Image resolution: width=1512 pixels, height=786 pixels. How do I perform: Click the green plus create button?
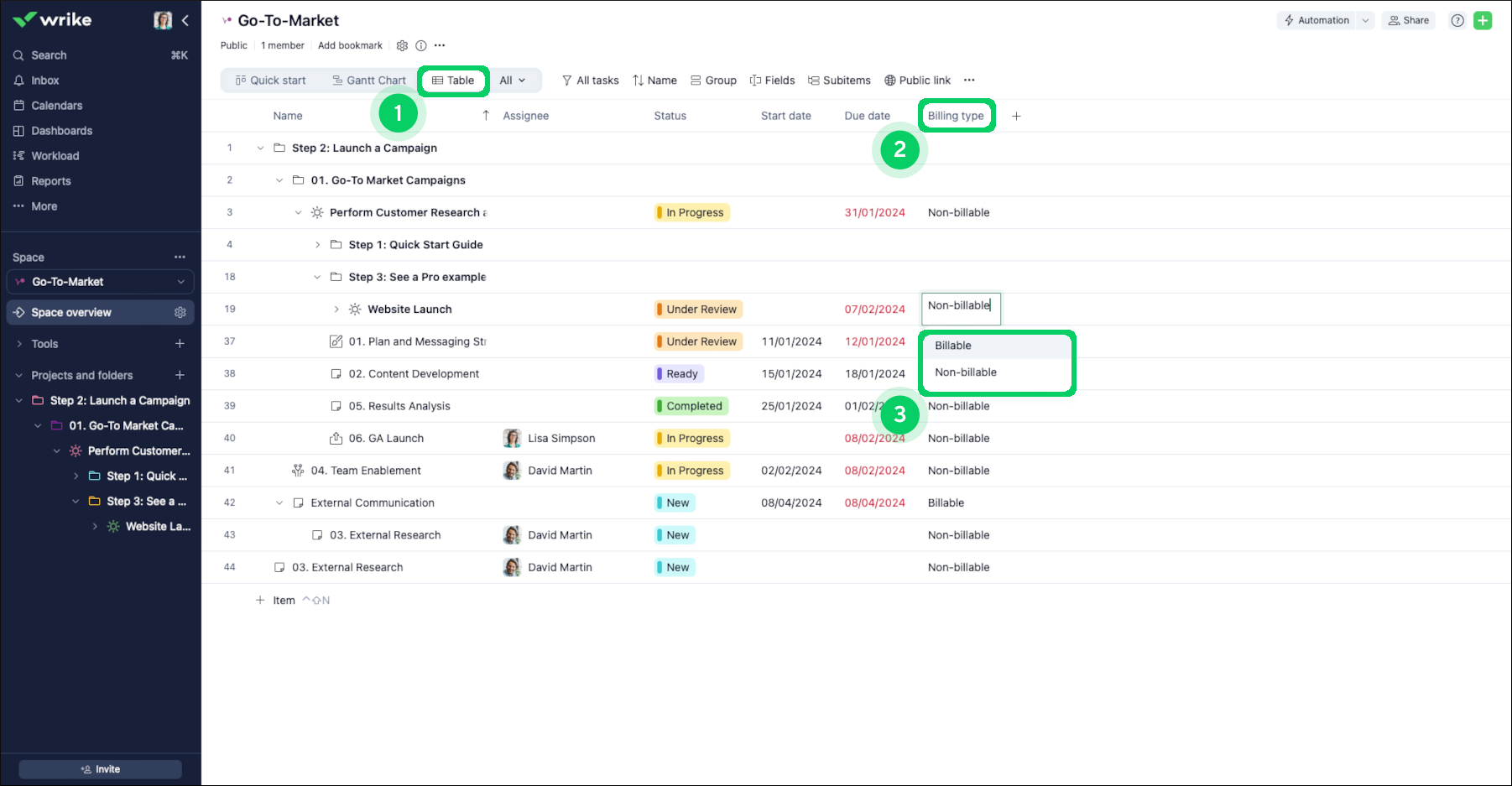(x=1483, y=21)
